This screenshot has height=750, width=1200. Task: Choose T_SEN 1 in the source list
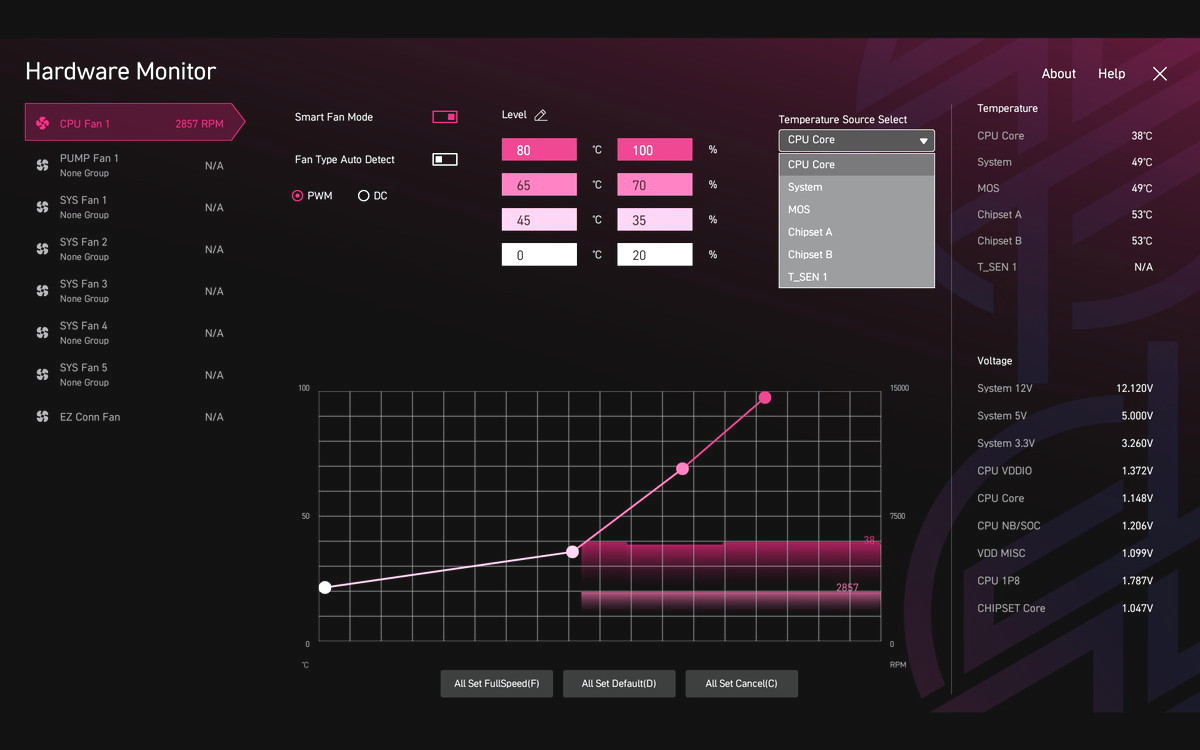pos(857,277)
